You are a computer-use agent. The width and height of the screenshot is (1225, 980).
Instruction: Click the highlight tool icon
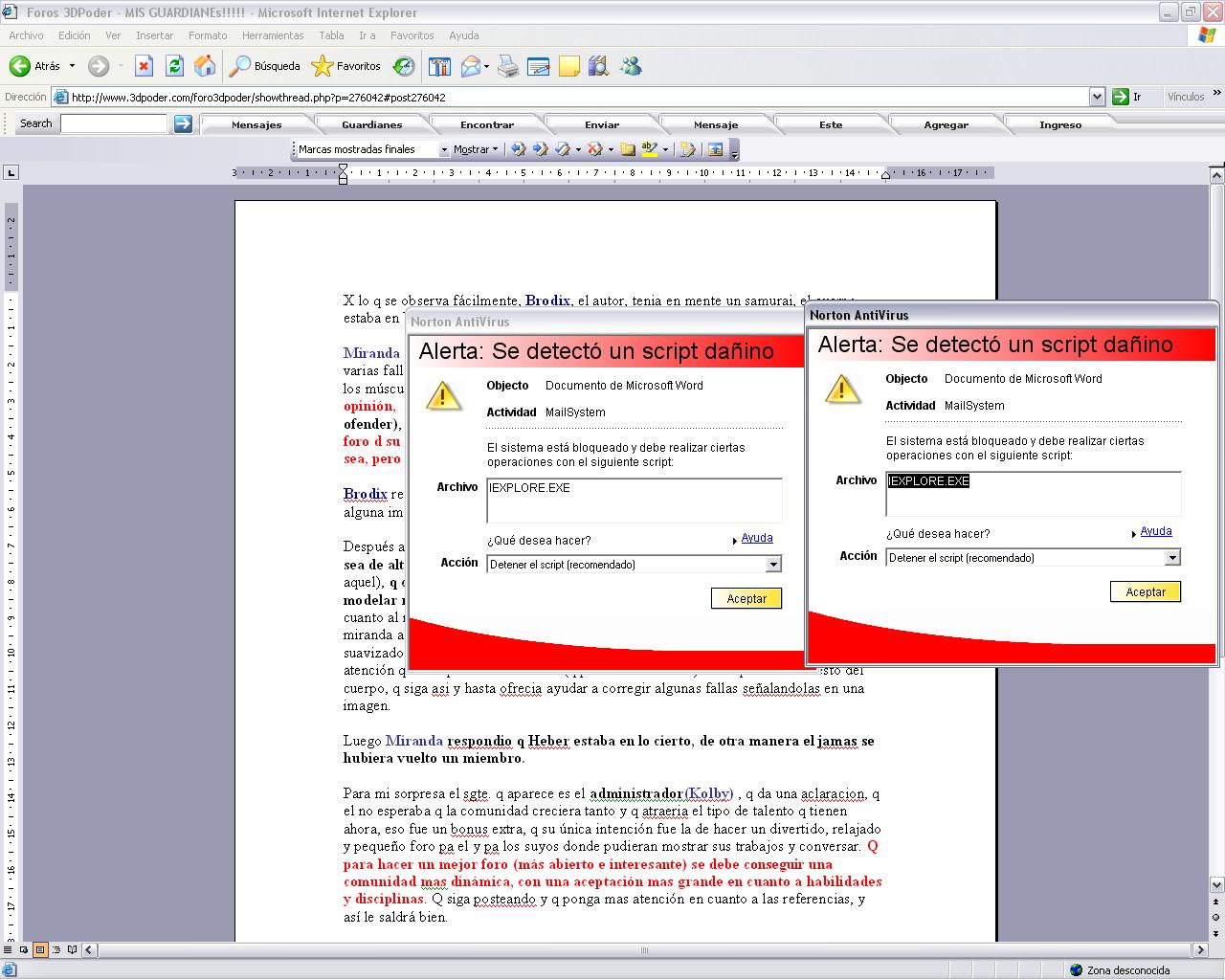(650, 149)
